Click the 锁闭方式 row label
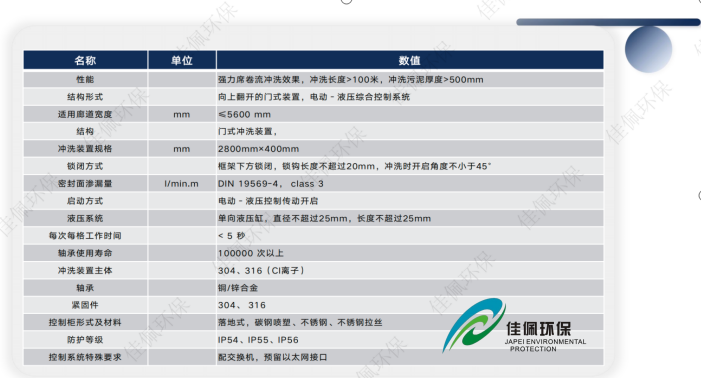The height and width of the screenshot is (378, 701). pyautogui.click(x=85, y=166)
